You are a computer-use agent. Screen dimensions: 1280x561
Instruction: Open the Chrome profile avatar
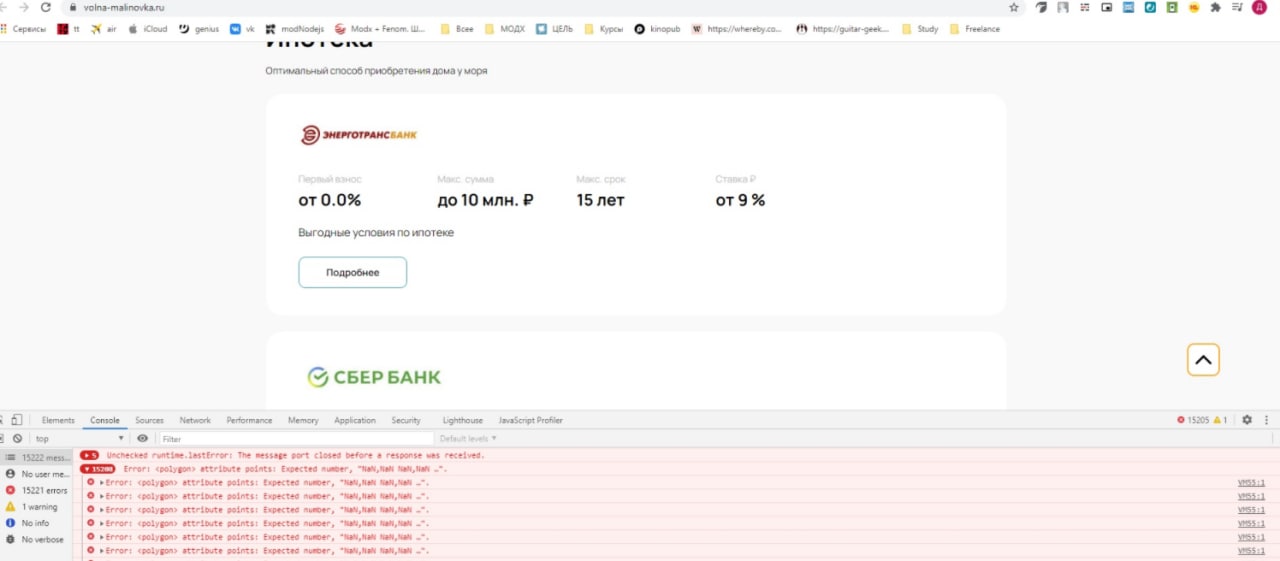pyautogui.click(x=1258, y=7)
